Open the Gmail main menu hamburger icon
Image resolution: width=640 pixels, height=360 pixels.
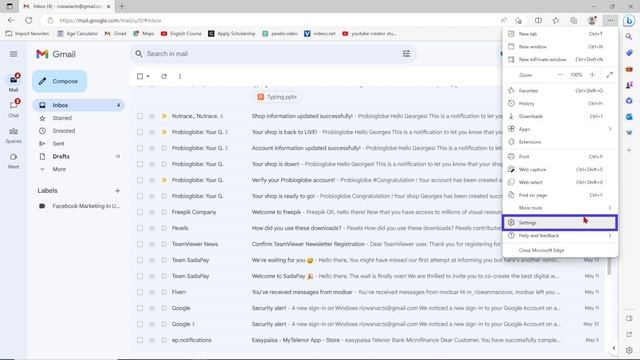click(x=13, y=54)
